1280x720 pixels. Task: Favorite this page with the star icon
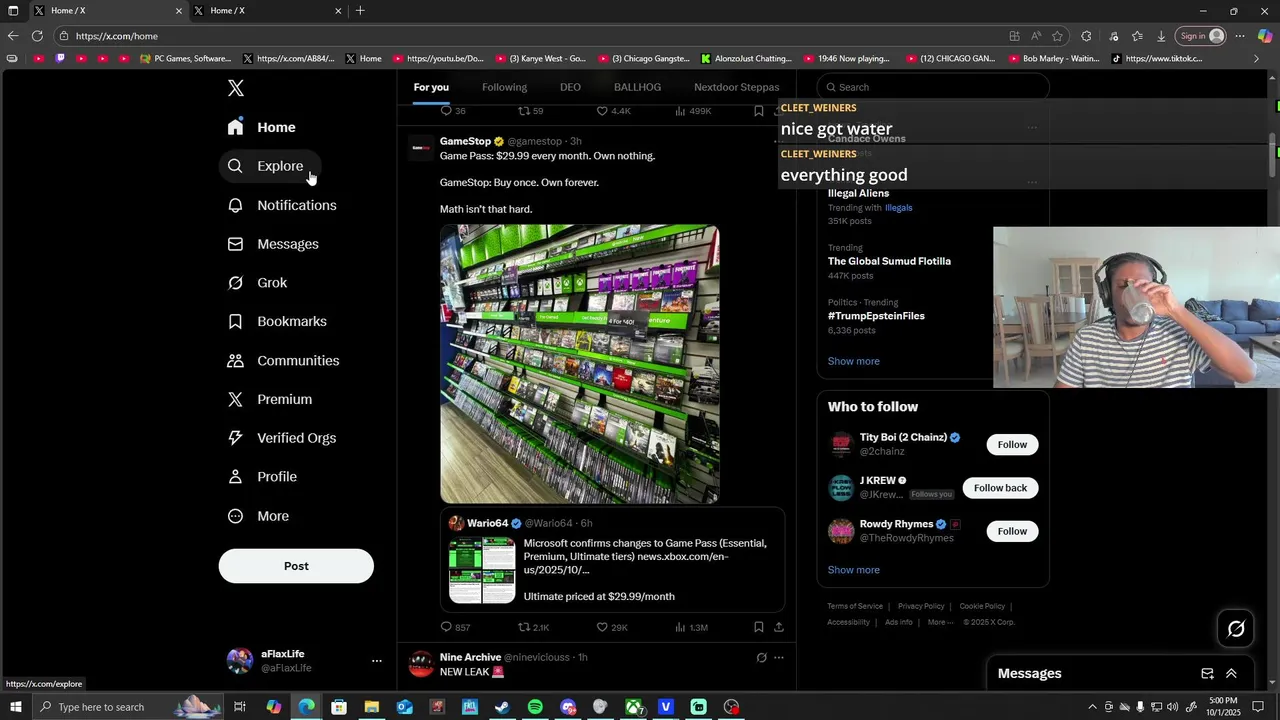pyautogui.click(x=1057, y=36)
